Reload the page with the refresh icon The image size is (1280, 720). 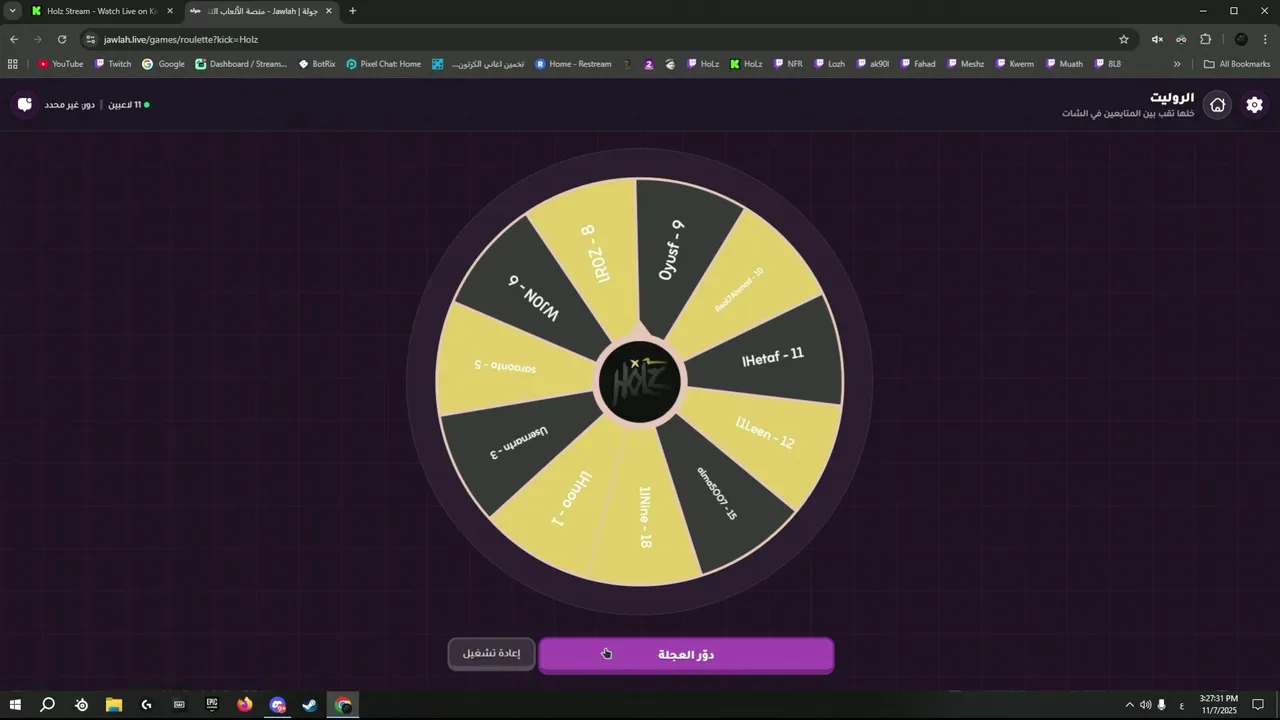[62, 39]
